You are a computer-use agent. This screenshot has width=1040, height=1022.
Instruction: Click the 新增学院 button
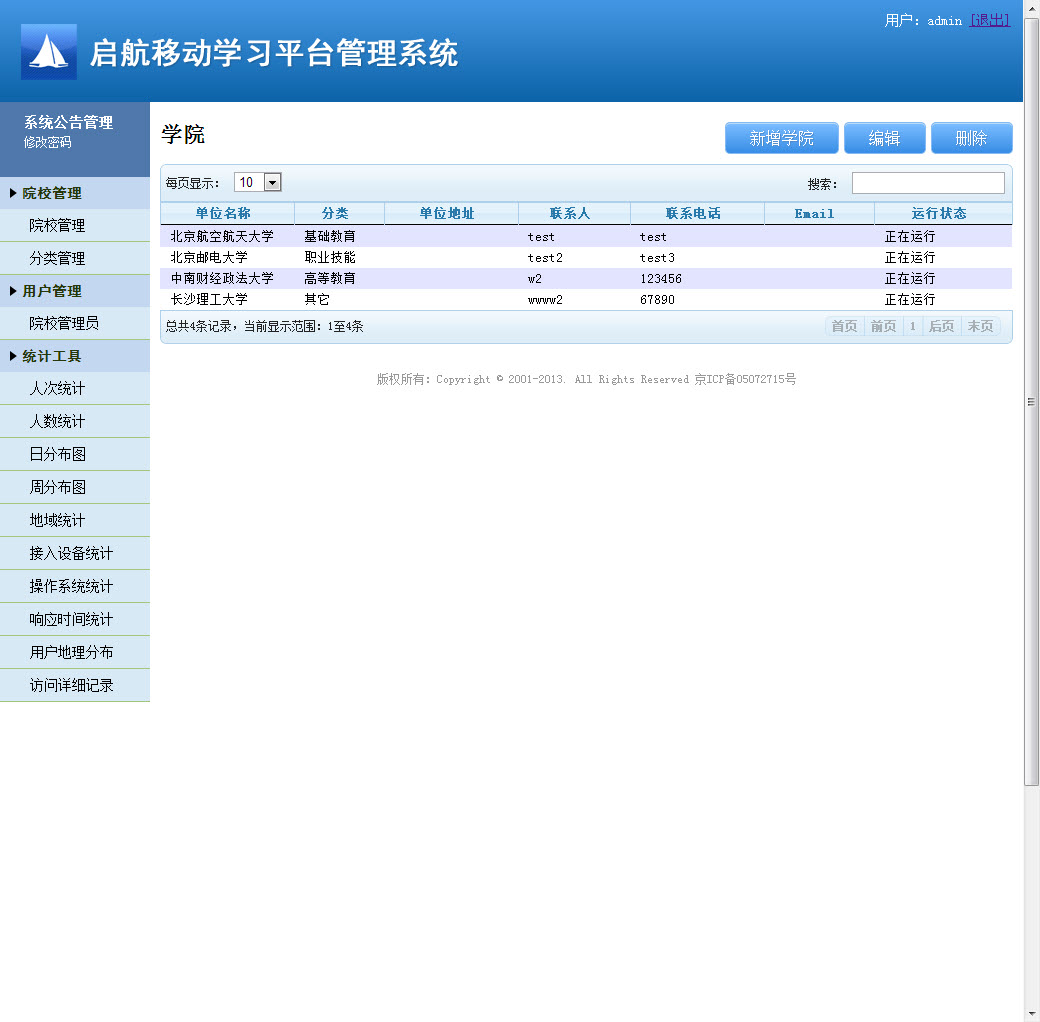(x=781, y=137)
